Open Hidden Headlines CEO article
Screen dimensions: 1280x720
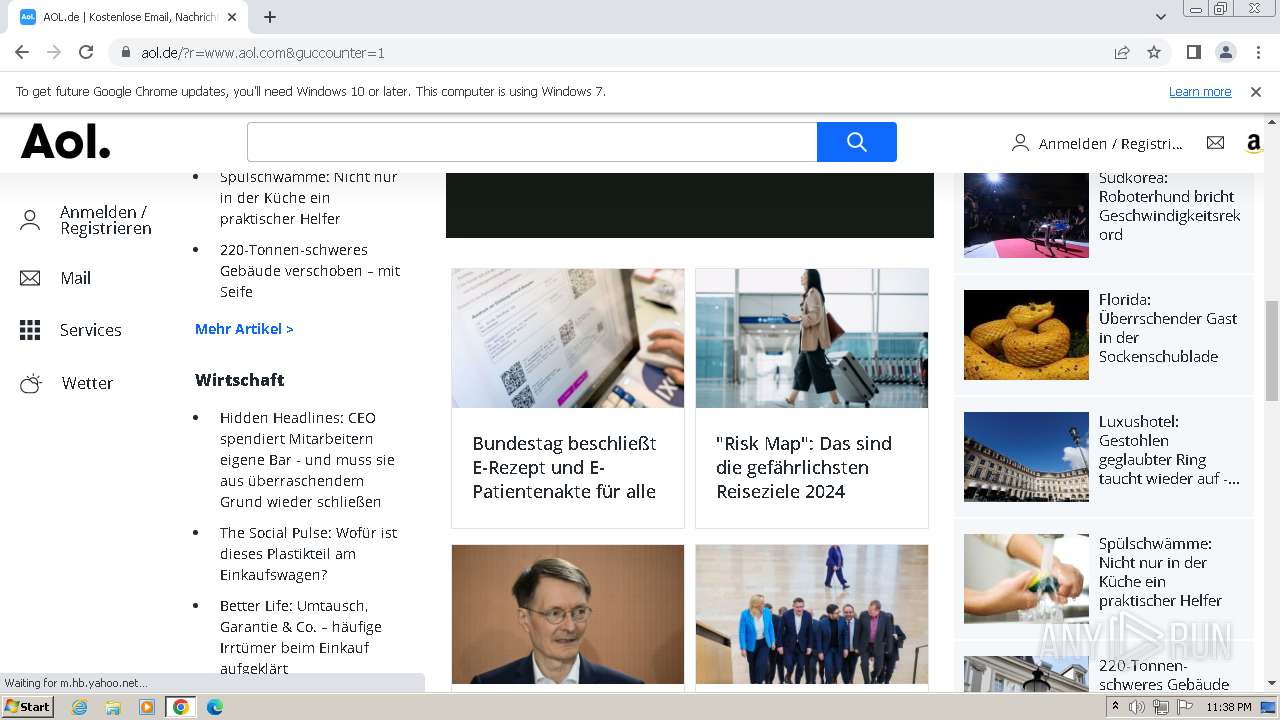[308, 459]
